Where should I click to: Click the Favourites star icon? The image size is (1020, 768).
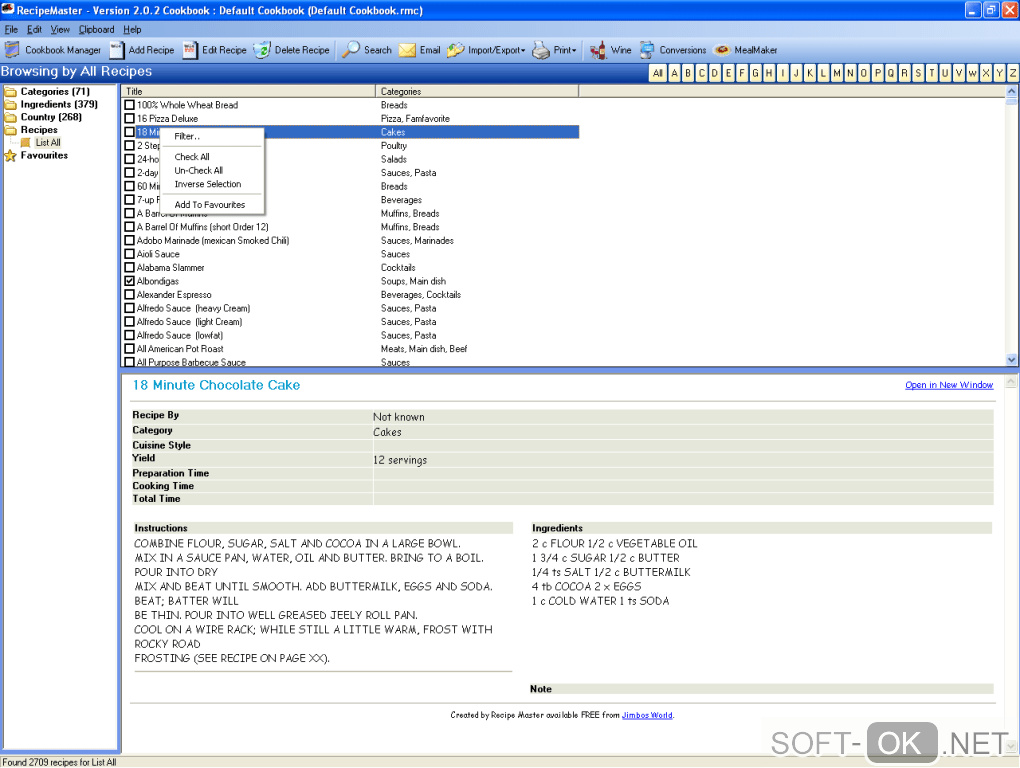pos(10,155)
